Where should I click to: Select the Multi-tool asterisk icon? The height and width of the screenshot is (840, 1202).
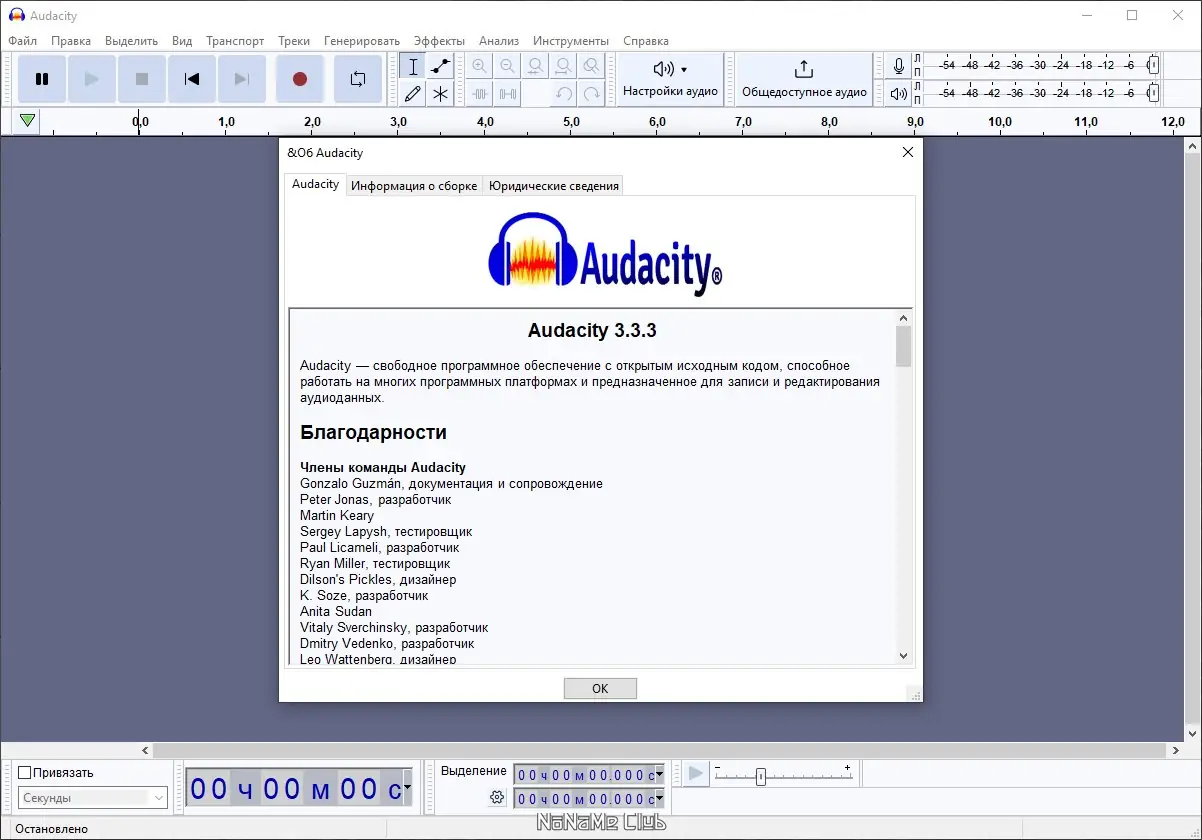[x=440, y=94]
